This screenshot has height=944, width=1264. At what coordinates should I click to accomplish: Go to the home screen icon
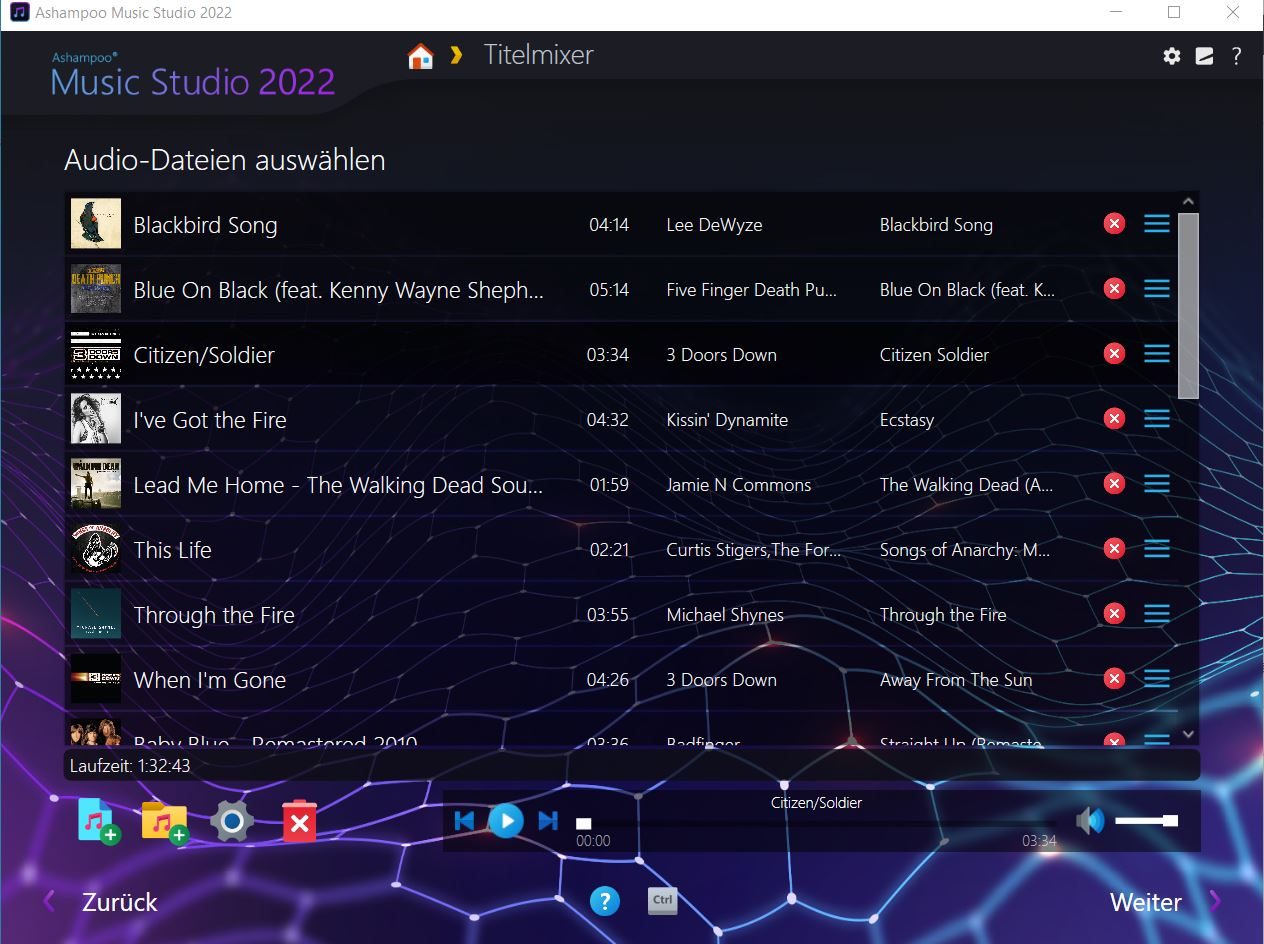(421, 56)
